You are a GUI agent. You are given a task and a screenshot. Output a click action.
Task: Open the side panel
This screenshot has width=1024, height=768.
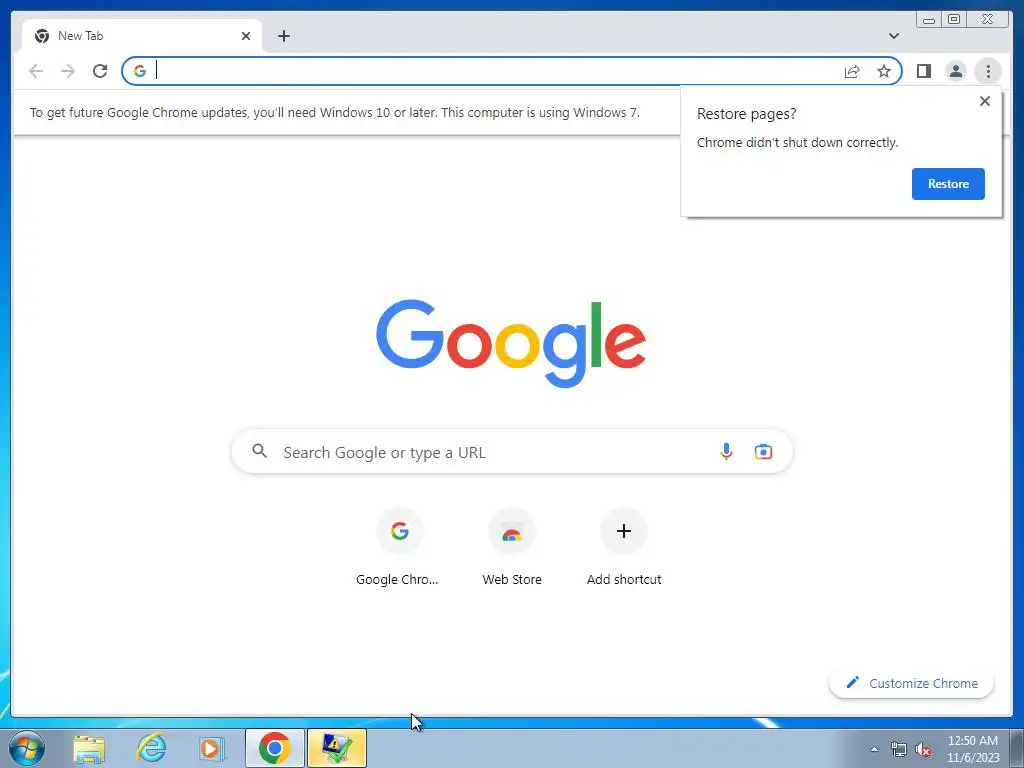pyautogui.click(x=923, y=71)
